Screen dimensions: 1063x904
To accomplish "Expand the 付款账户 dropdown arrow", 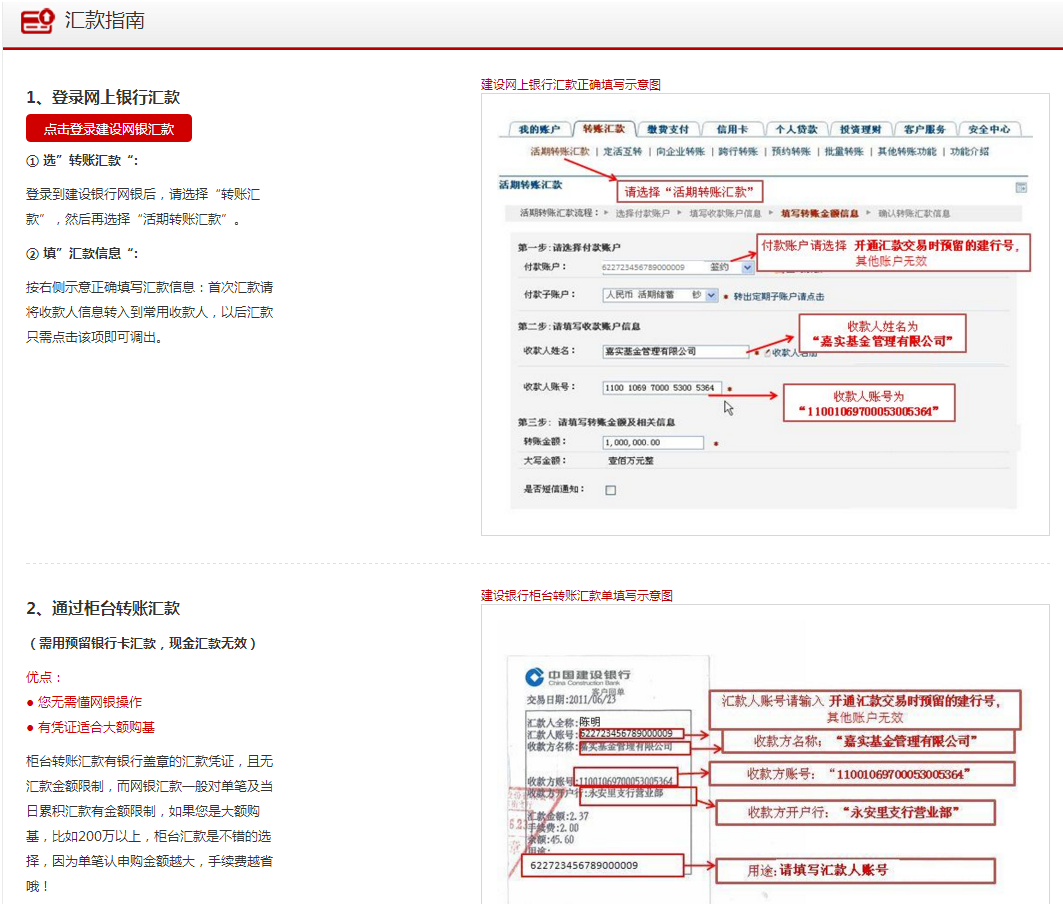I will (x=747, y=267).
